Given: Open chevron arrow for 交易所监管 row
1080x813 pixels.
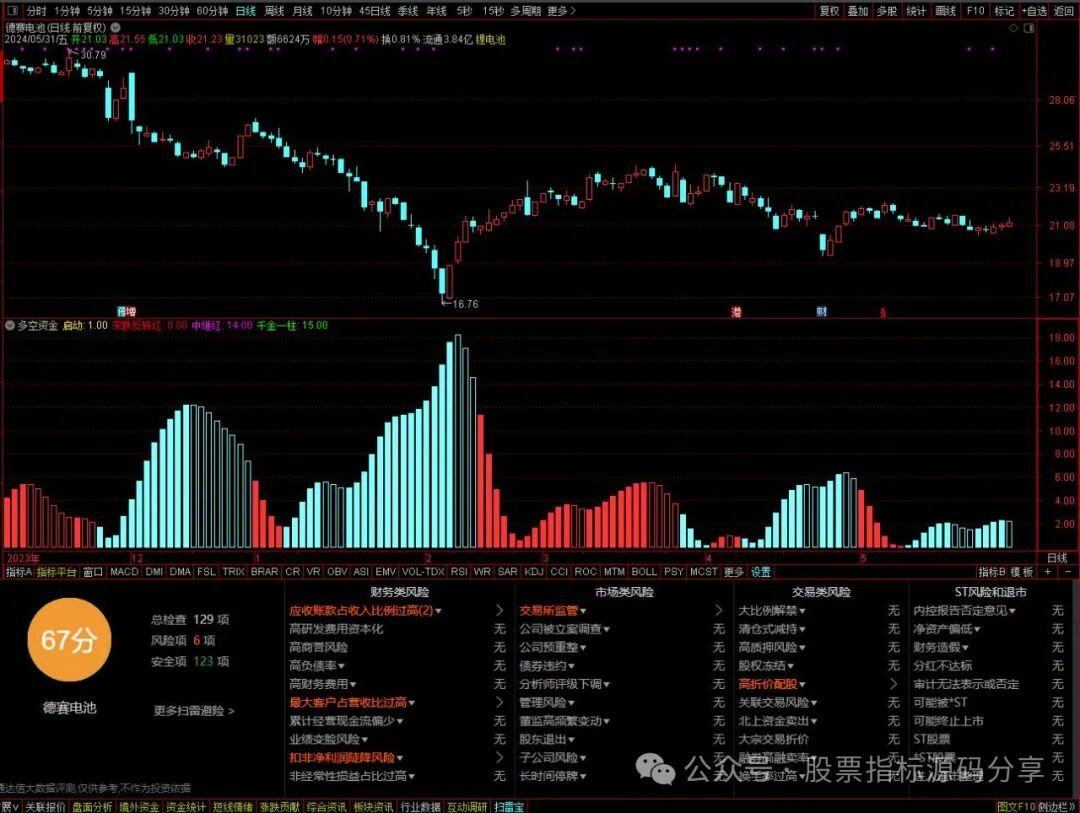Looking at the screenshot, I should click(718, 610).
